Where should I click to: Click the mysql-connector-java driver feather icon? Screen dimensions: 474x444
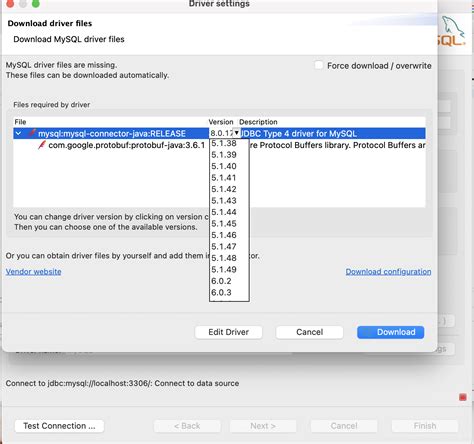point(32,133)
